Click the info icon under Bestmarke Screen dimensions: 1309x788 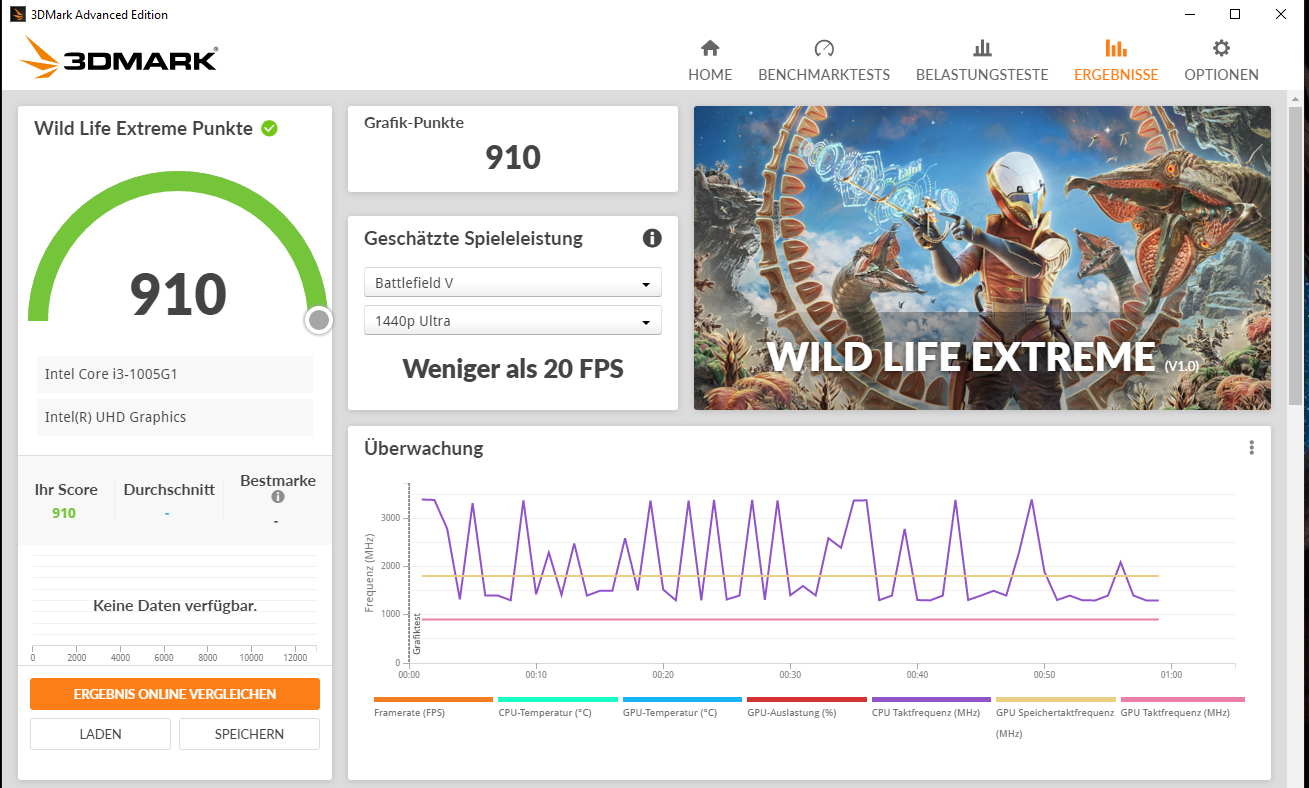pos(278,497)
